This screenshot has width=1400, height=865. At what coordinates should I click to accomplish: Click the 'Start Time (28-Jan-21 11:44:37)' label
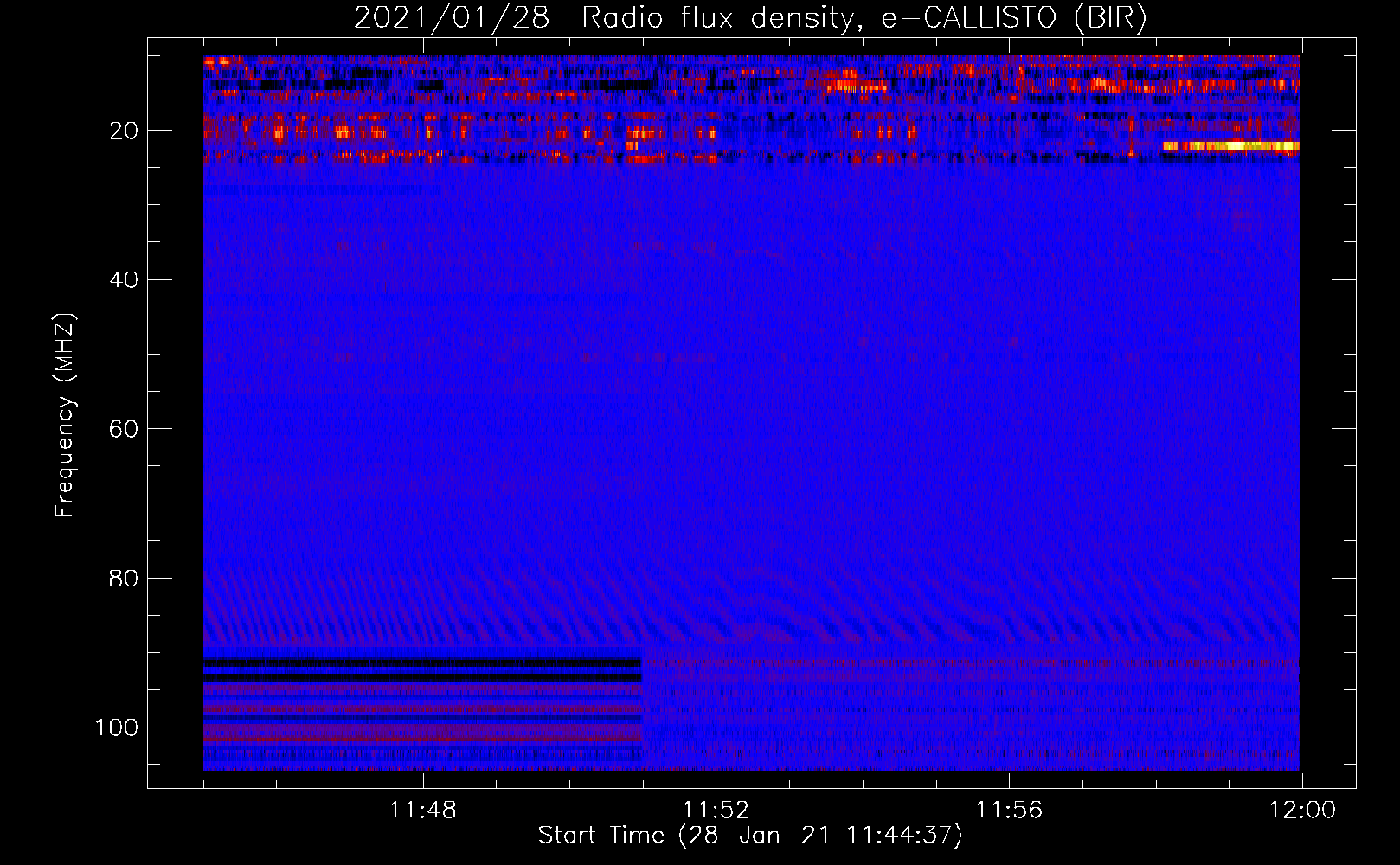click(x=750, y=836)
